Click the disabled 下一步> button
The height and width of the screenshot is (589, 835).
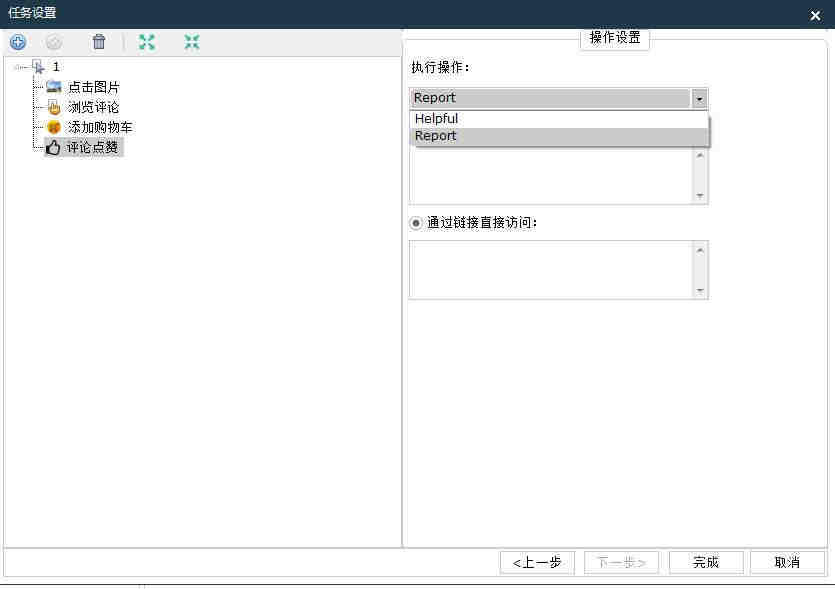621,562
